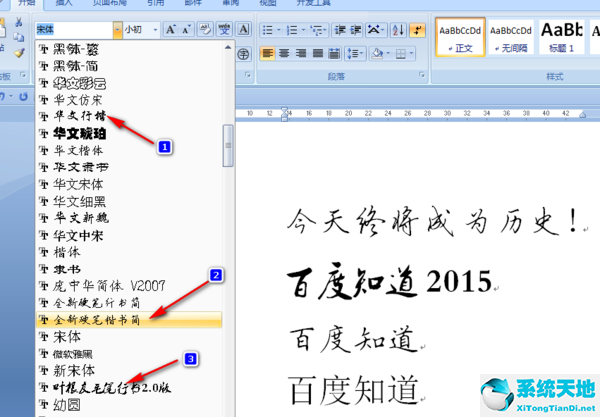Click the Numbering list icon
The image size is (600, 417).
pyautogui.click(x=292, y=30)
